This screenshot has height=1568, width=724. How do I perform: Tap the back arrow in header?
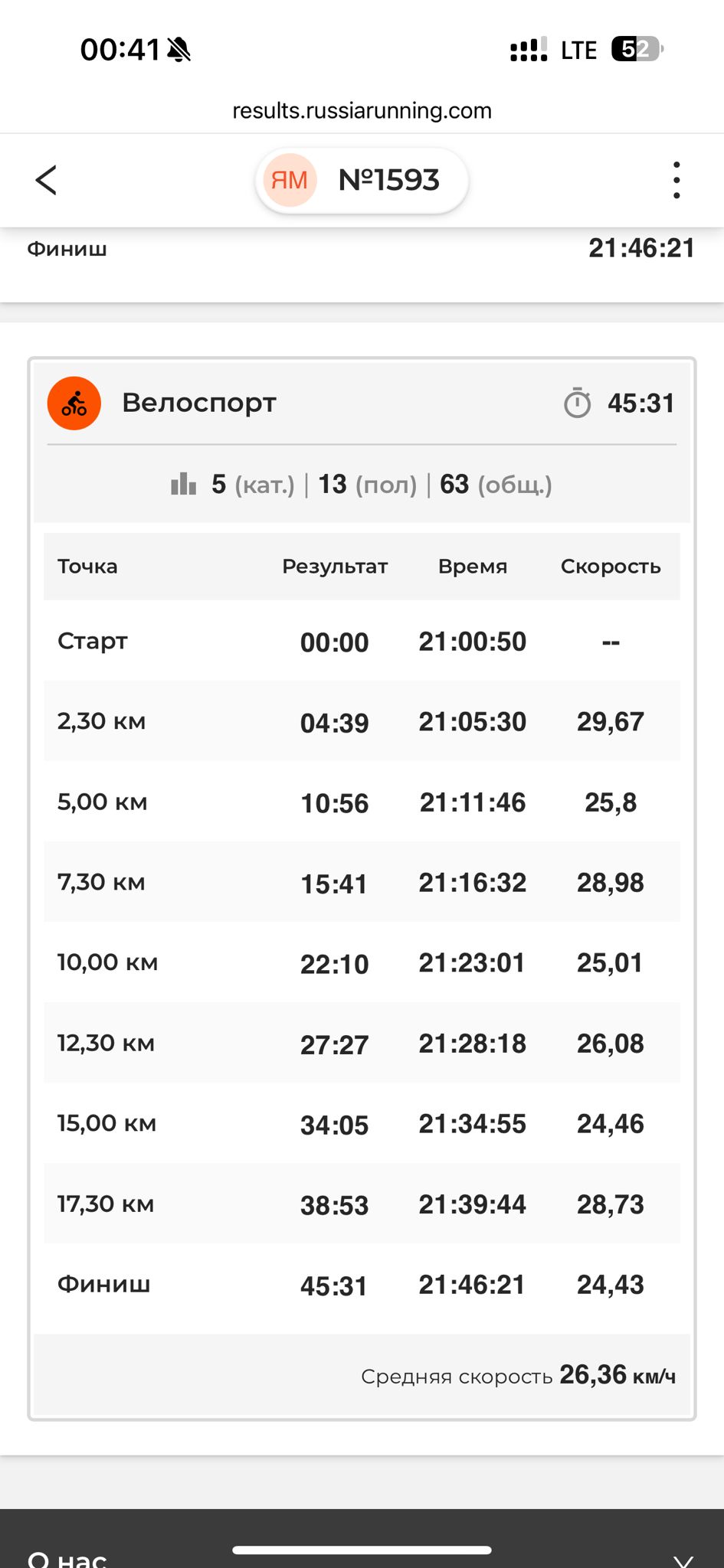click(46, 181)
